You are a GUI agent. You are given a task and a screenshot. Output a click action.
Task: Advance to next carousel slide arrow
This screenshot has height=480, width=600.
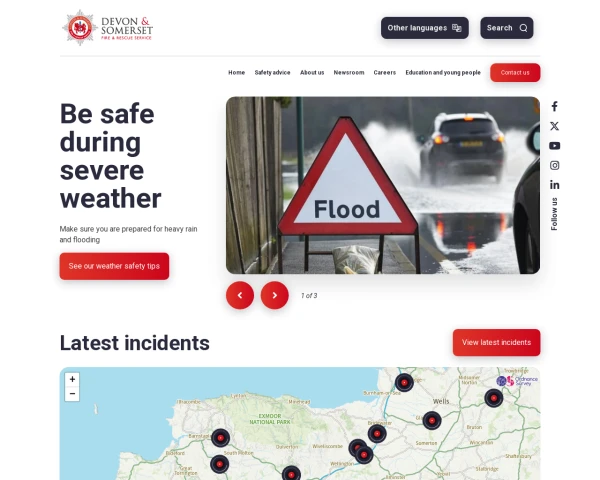pos(274,295)
